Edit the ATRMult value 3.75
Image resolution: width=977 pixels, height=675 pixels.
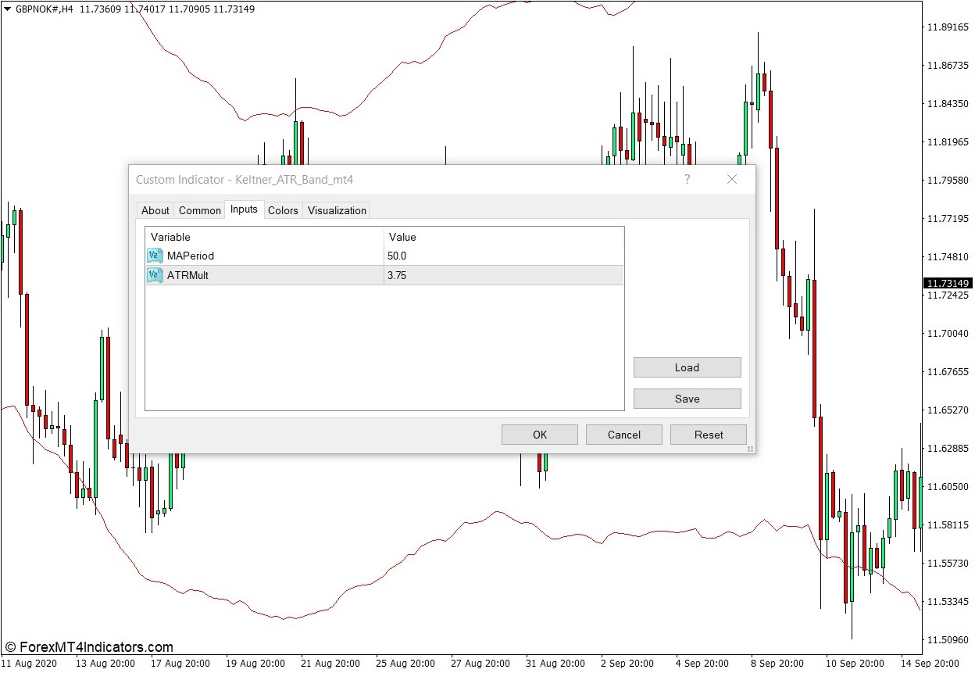click(398, 275)
